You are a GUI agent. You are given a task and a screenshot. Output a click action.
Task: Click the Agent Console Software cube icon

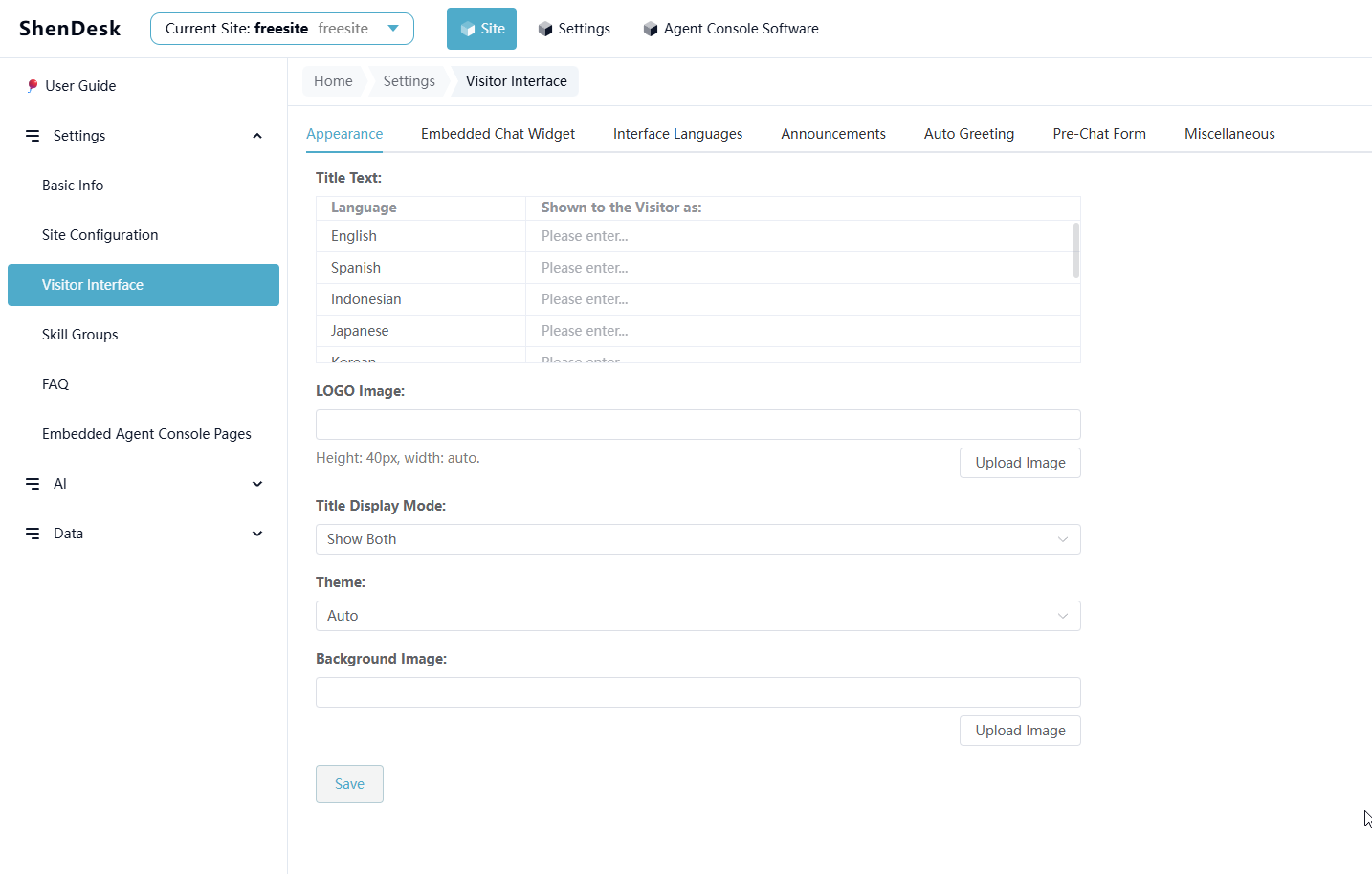tap(651, 29)
